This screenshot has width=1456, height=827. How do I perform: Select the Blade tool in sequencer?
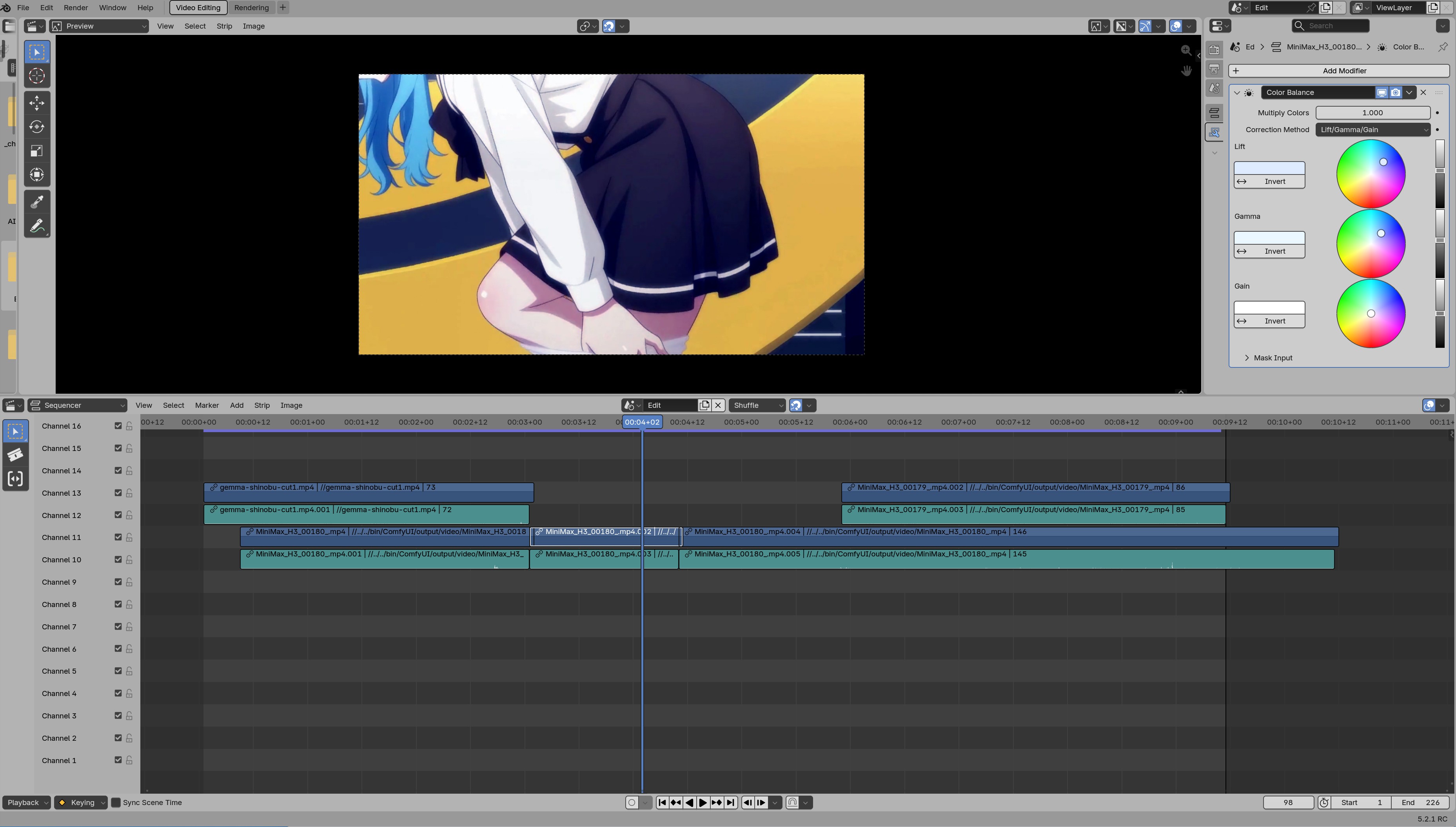pyautogui.click(x=15, y=455)
